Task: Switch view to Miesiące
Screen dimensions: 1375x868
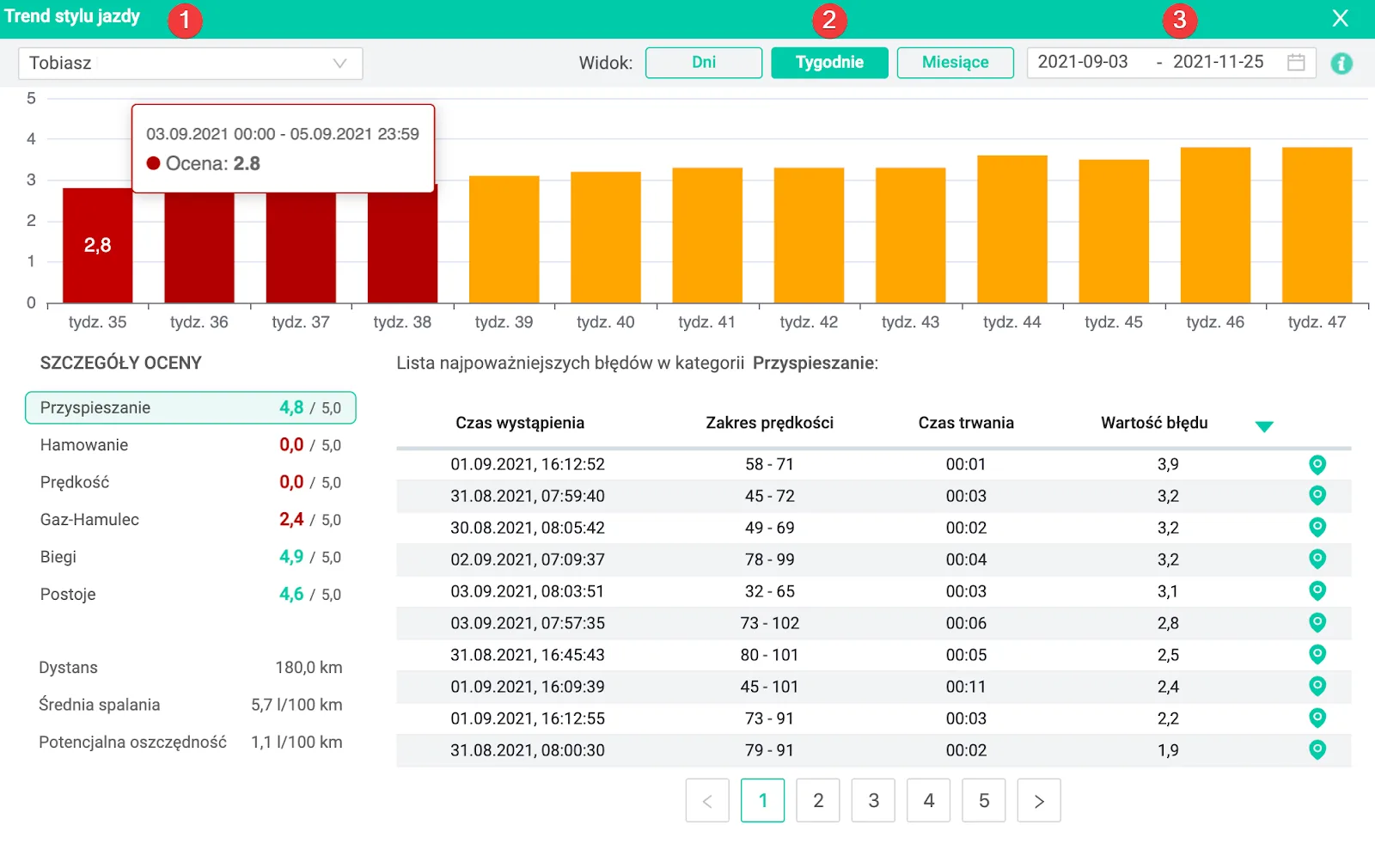Action: 956,62
